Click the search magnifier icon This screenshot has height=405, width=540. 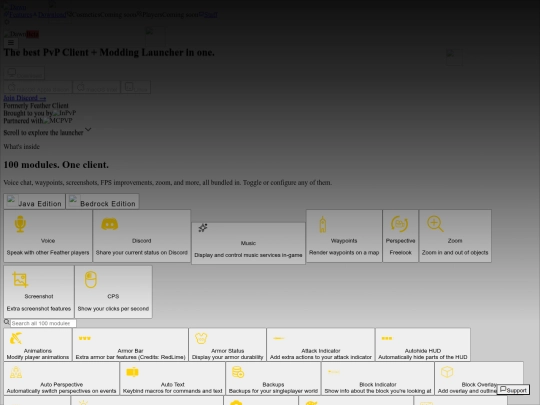(x=7, y=322)
